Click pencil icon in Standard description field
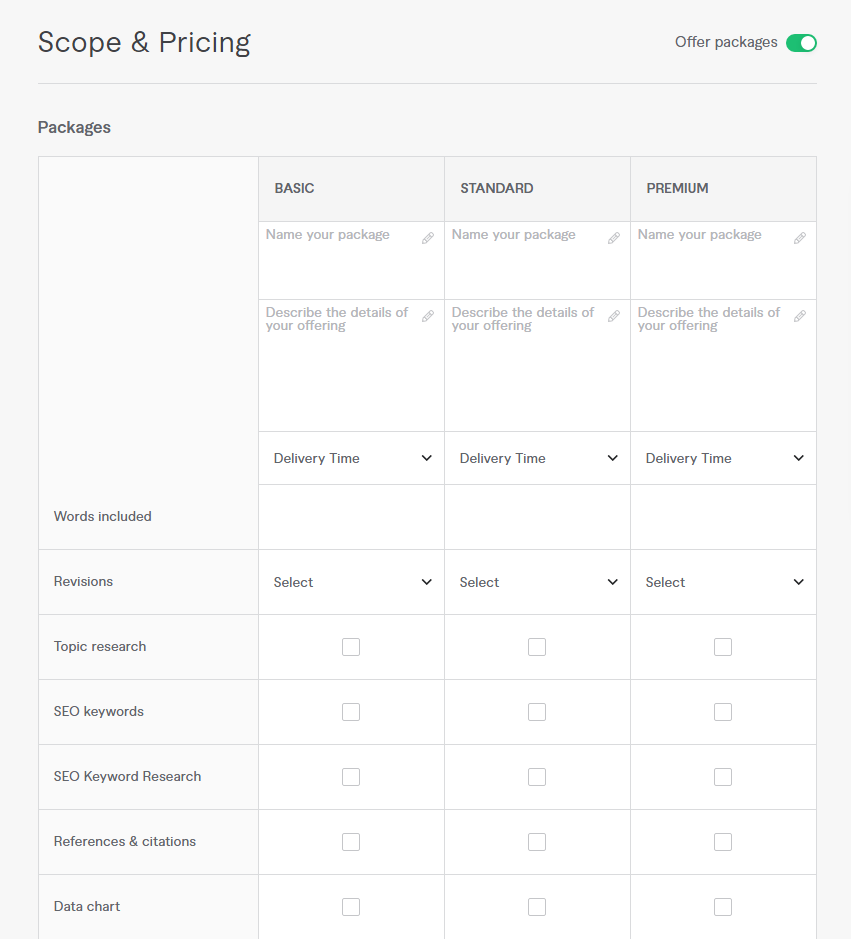Viewport: 851px width, 939px height. 614,316
